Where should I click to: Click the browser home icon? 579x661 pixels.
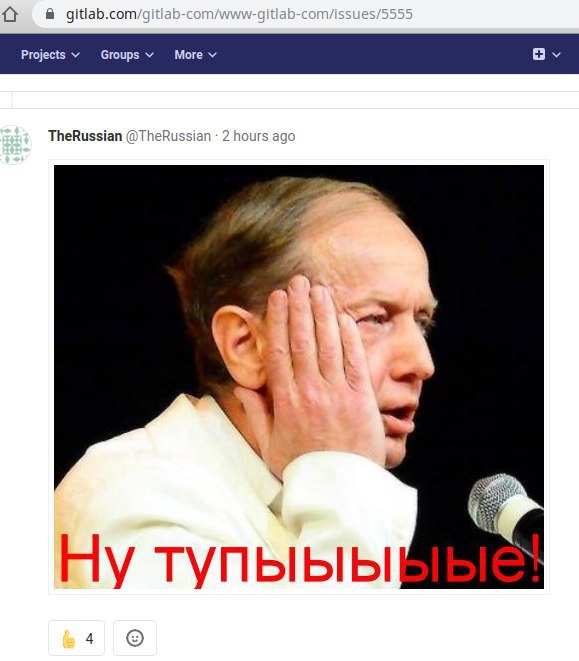tap(10, 14)
